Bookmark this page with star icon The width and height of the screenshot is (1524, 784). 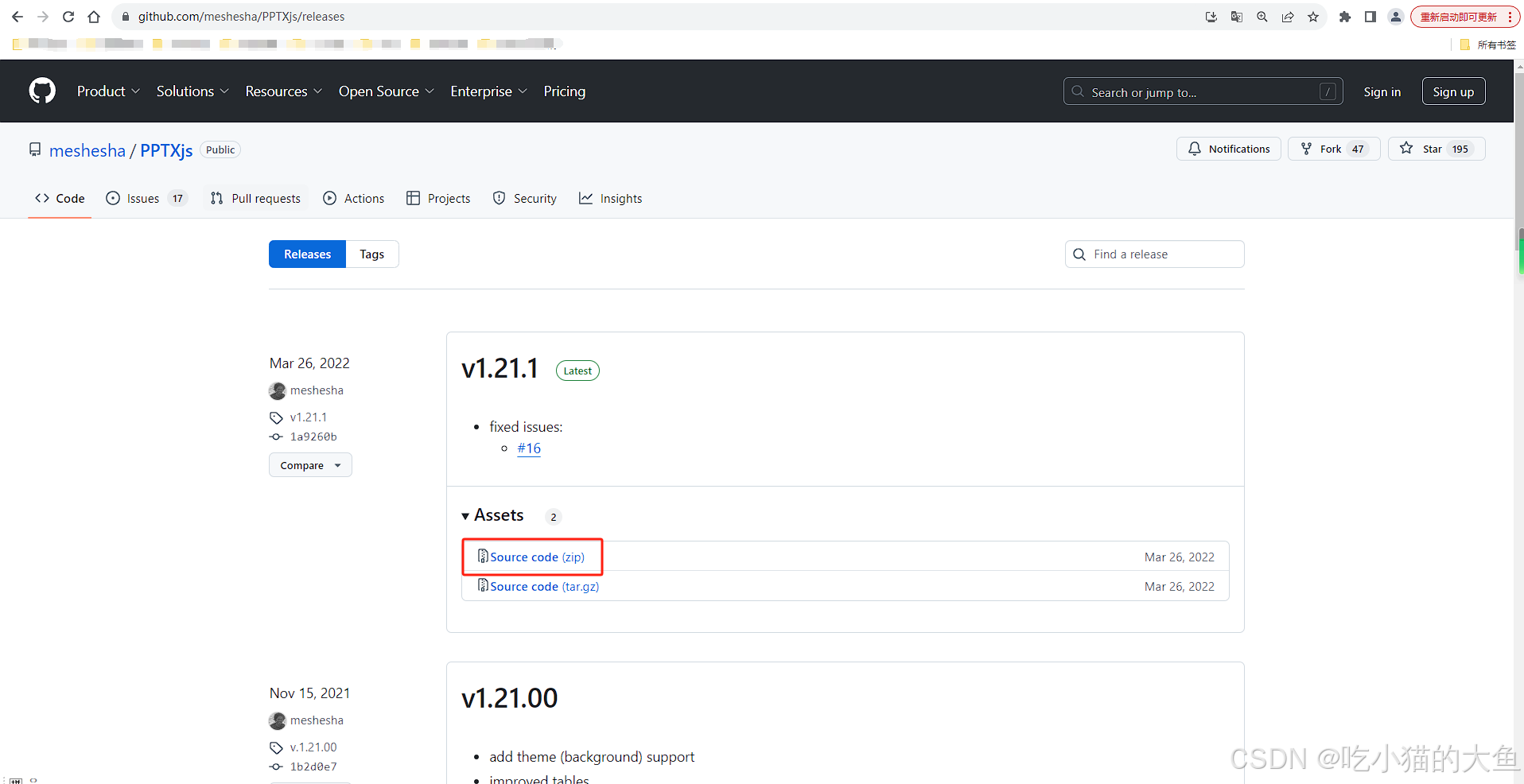pos(1313,17)
